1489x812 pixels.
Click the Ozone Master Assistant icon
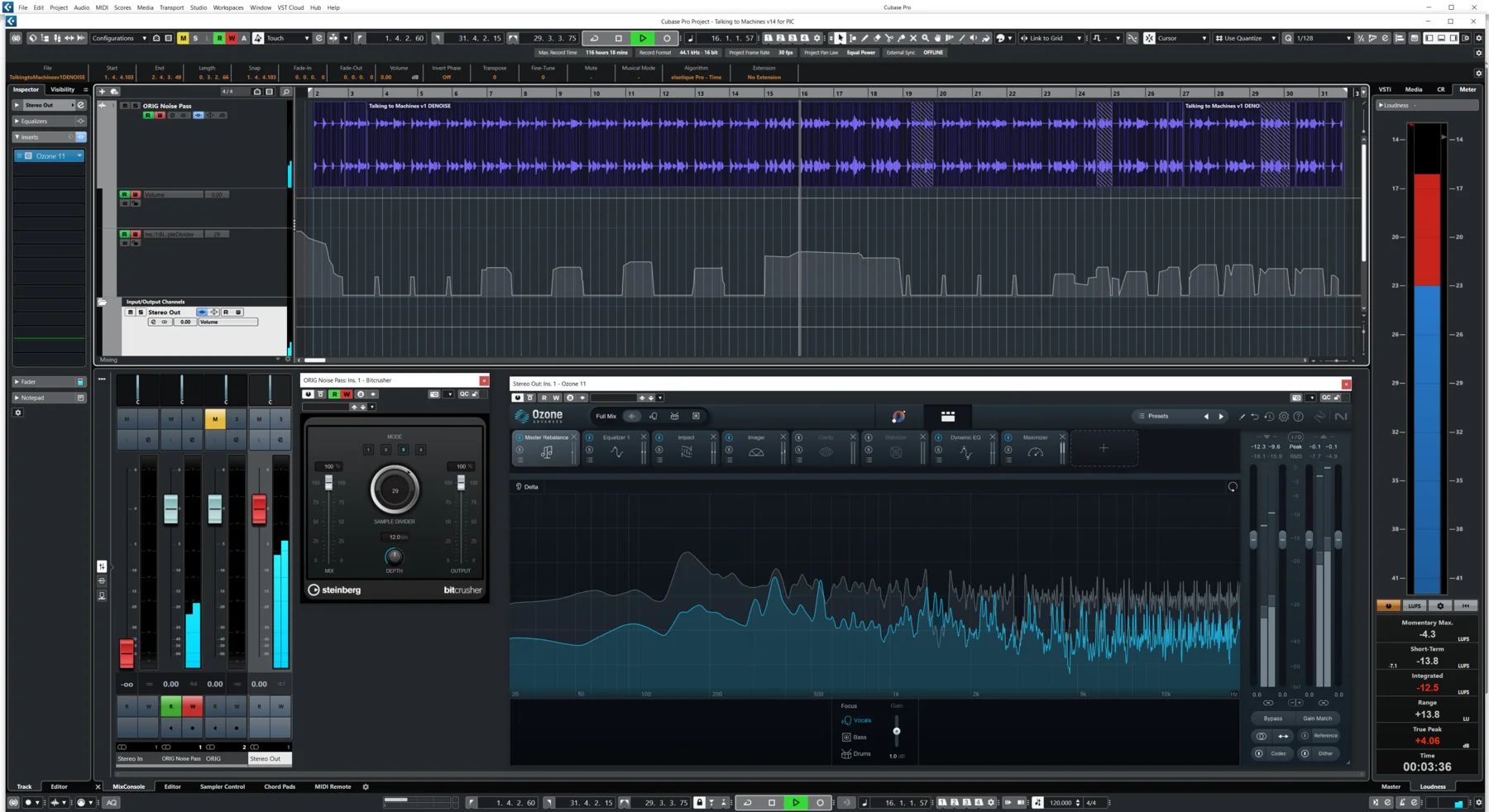tap(898, 416)
